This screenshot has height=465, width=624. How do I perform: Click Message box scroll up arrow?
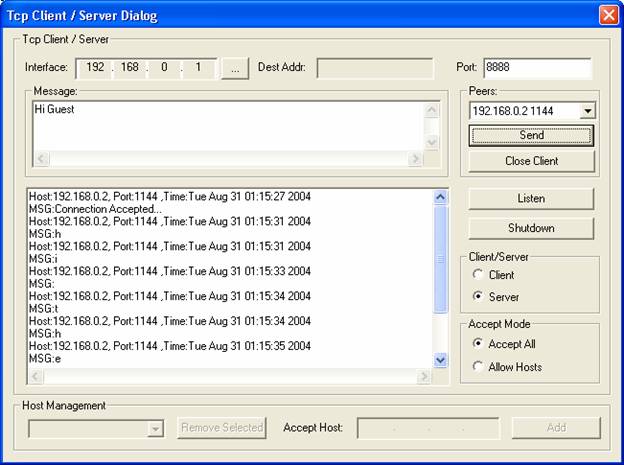[x=432, y=110]
